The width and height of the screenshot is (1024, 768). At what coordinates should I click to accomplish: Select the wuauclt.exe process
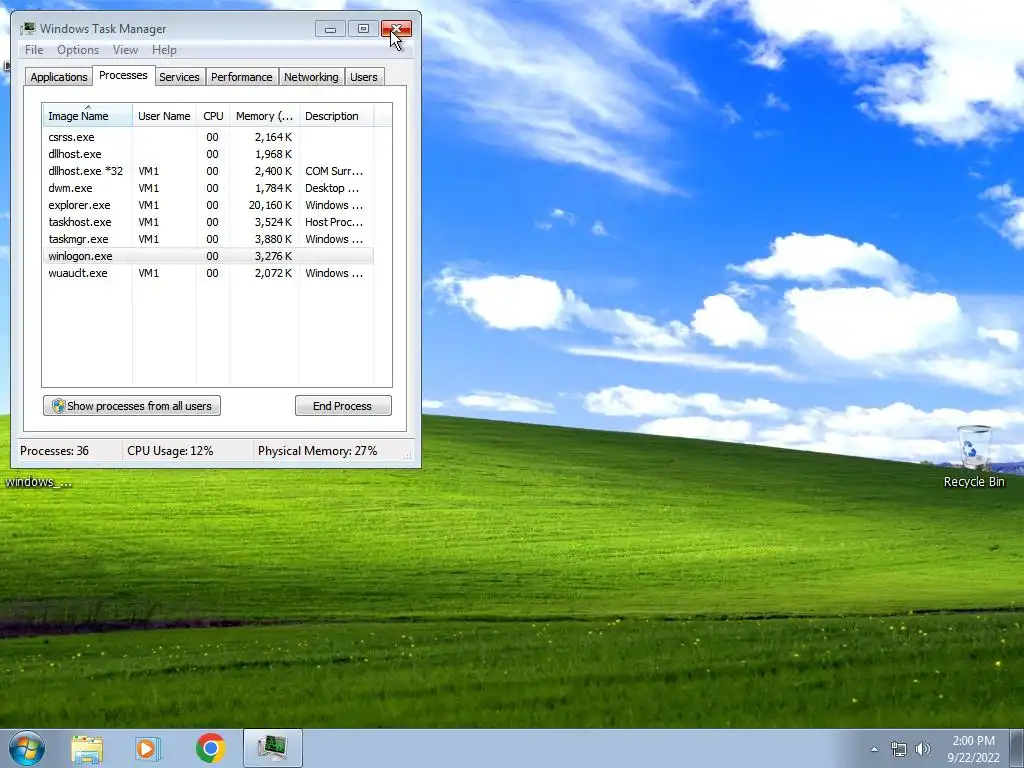[208, 273]
